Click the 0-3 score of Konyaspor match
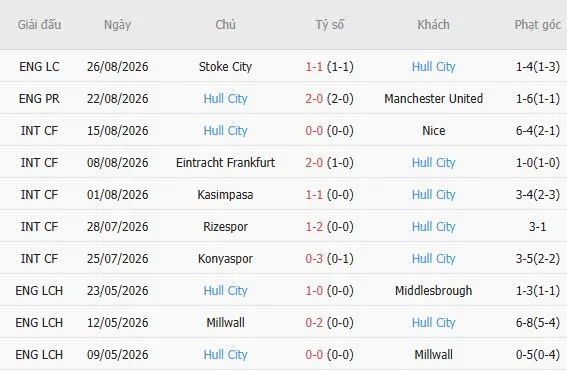This screenshot has width=567, height=371. [x=314, y=259]
